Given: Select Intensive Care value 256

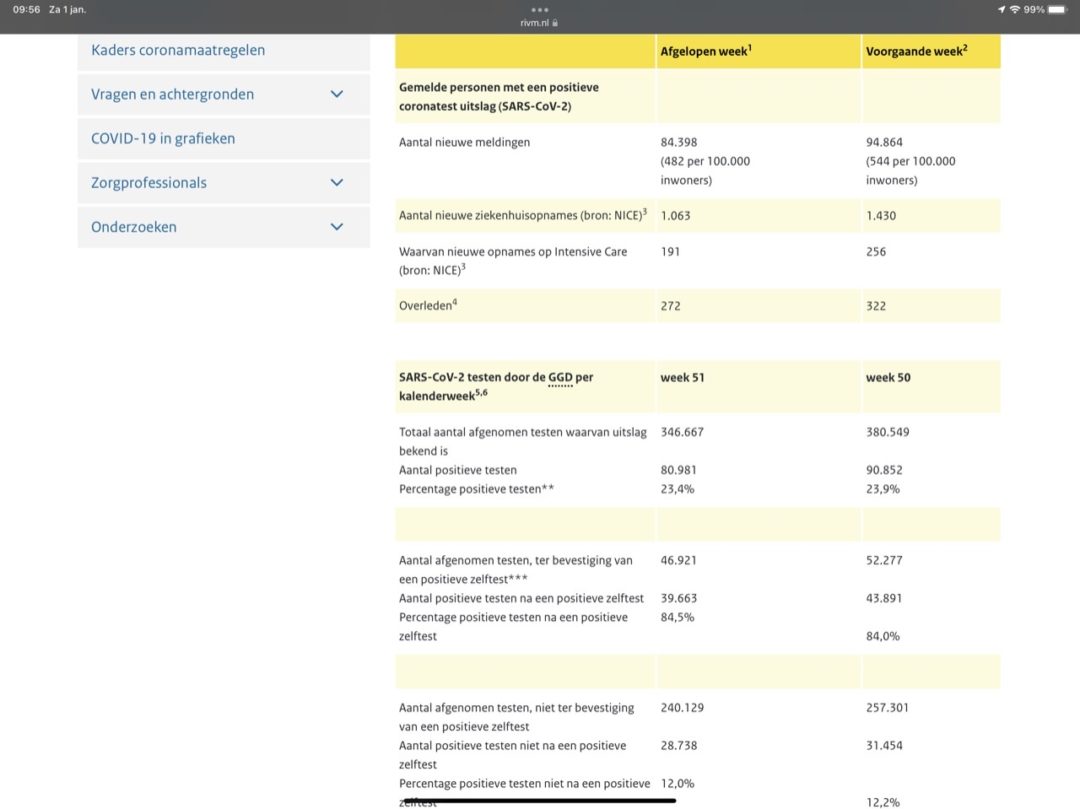Looking at the screenshot, I should coord(876,252).
